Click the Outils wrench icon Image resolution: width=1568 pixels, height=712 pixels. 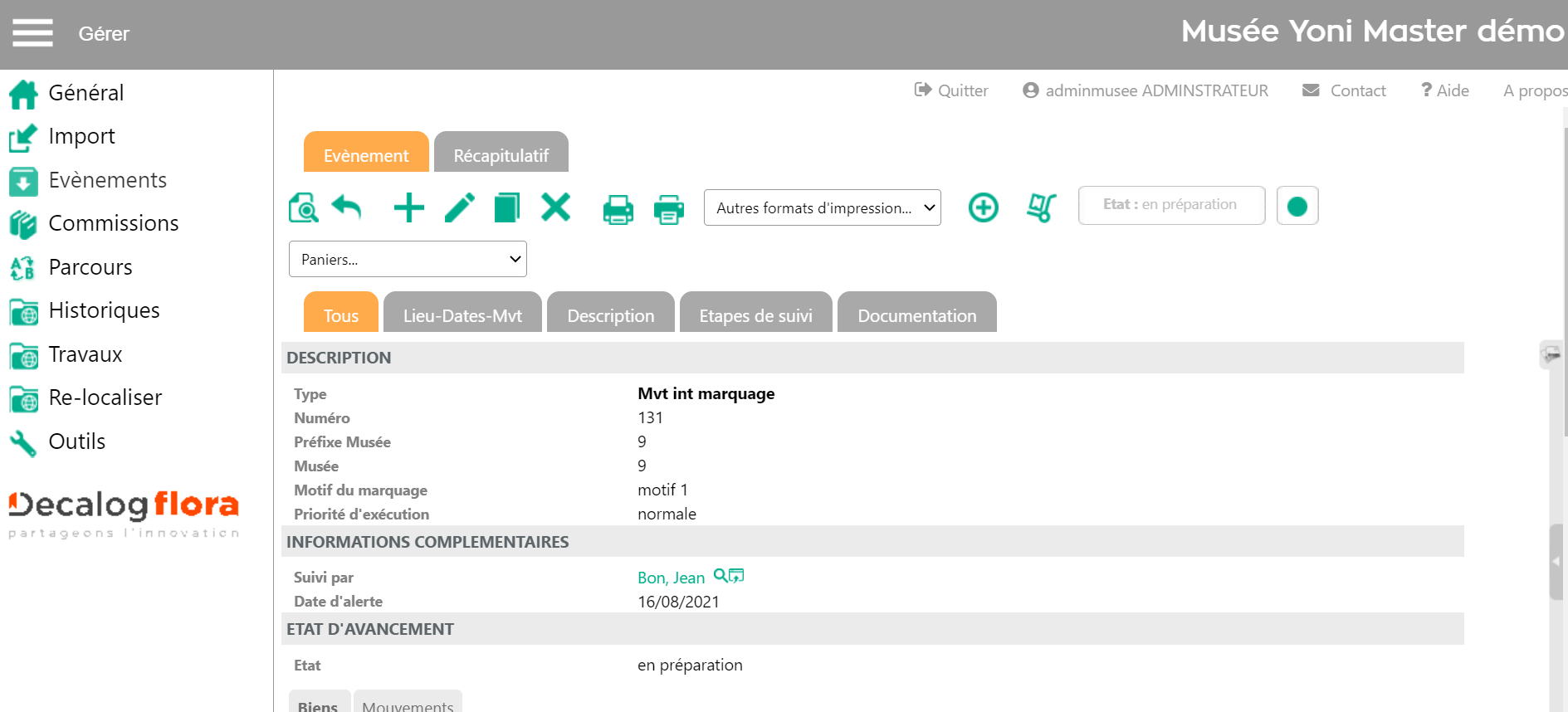point(23,442)
